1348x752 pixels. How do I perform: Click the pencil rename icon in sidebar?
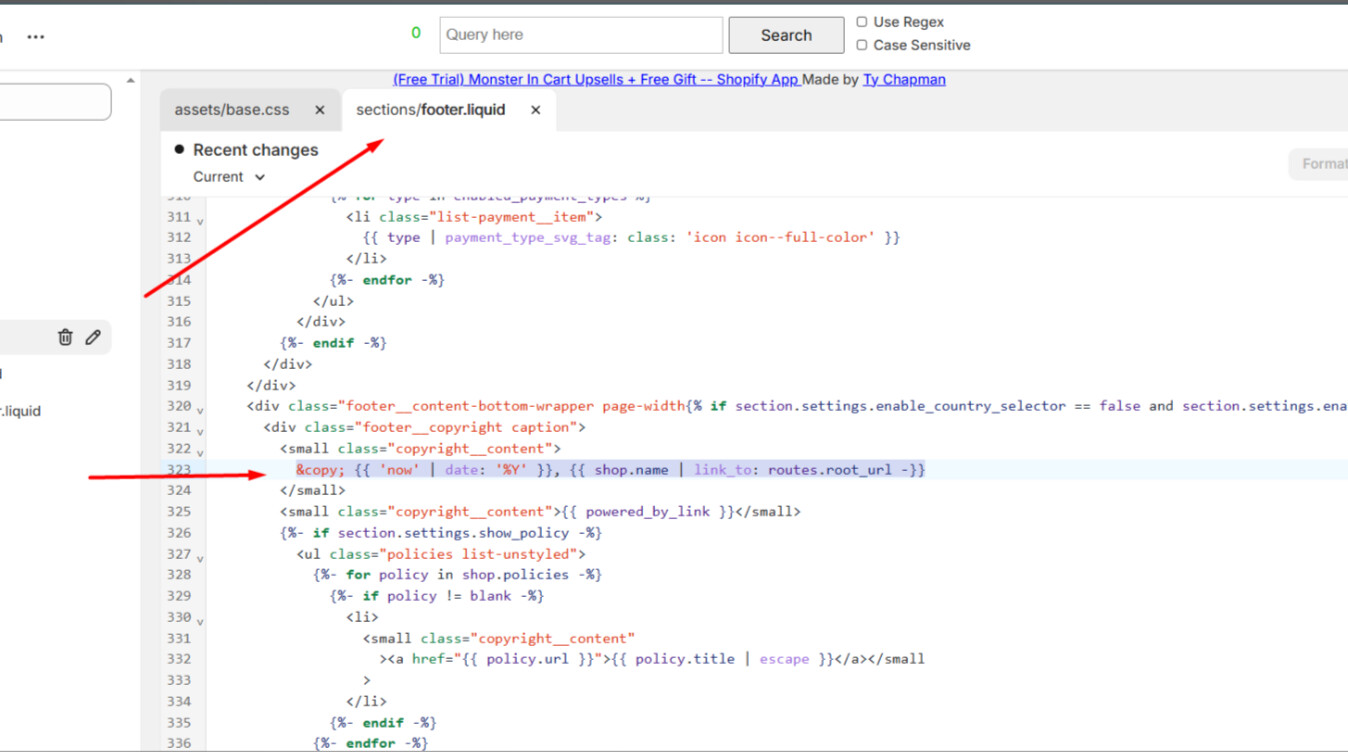tap(93, 338)
